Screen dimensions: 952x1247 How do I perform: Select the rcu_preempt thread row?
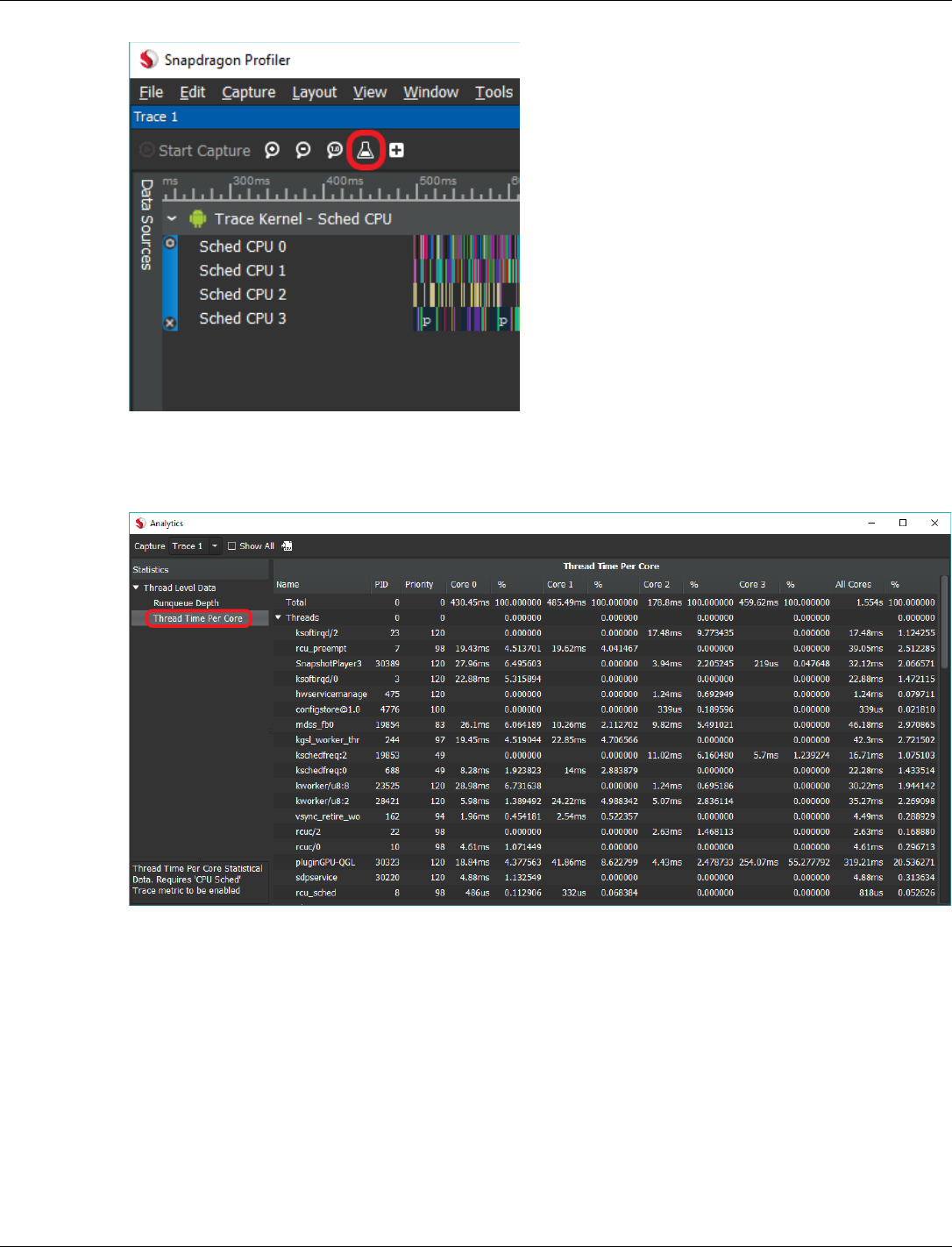[x=606, y=648]
